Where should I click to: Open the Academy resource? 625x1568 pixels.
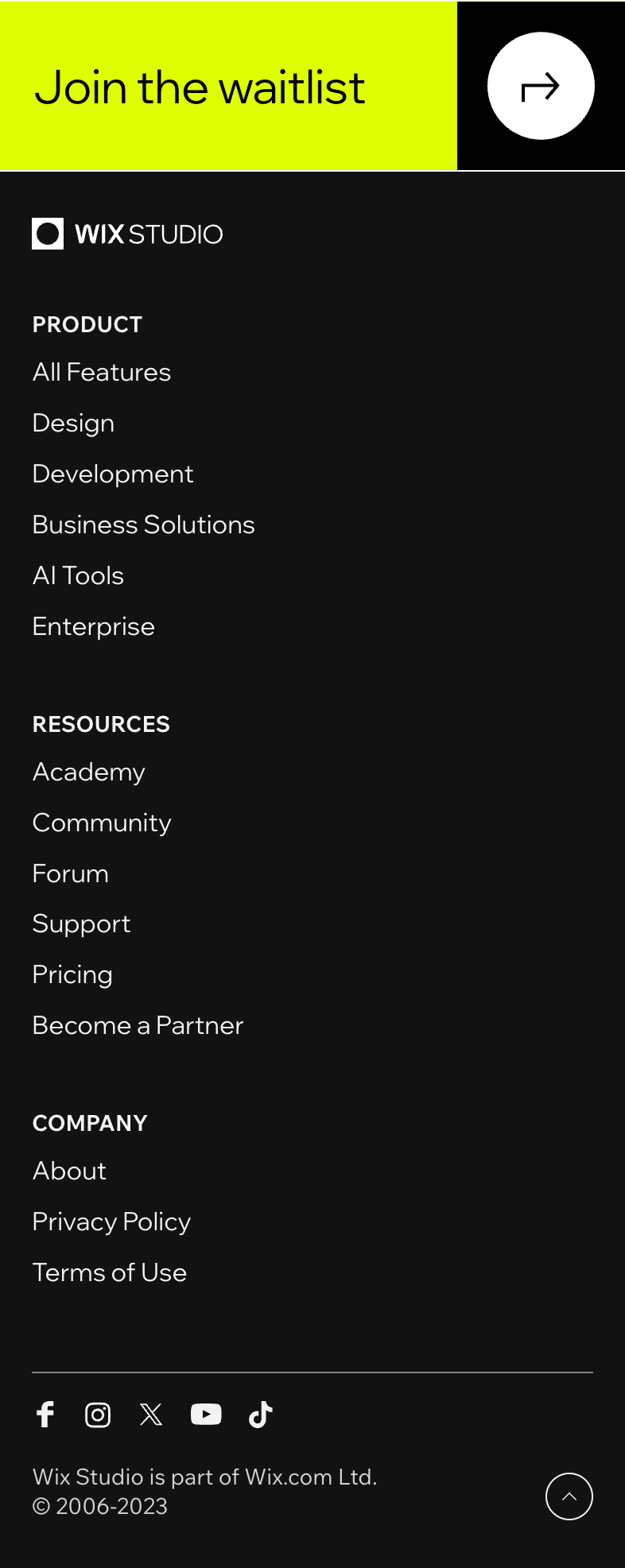tap(88, 772)
